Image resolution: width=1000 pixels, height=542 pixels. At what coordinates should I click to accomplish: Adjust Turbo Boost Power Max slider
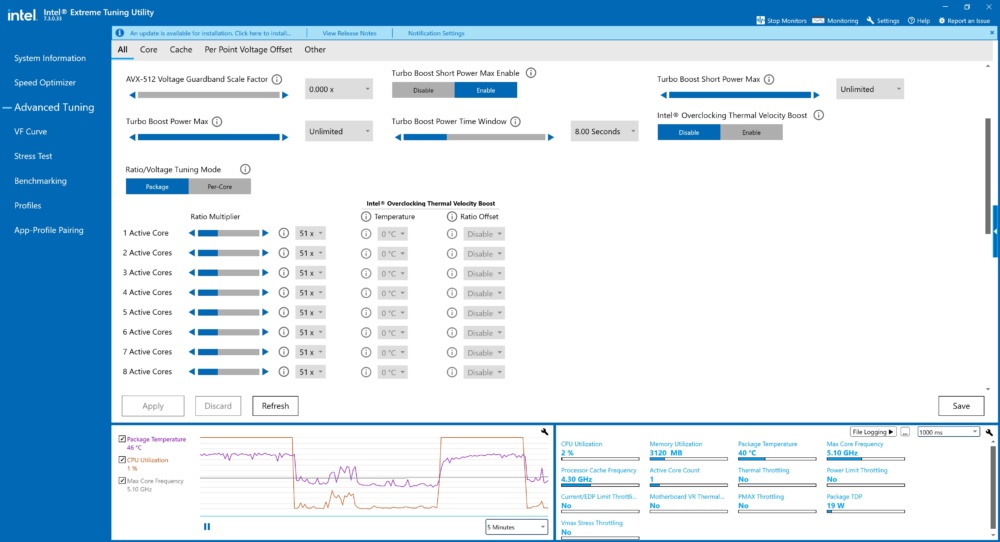point(209,137)
